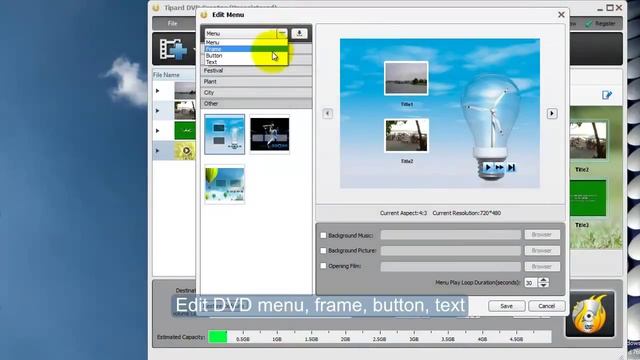Viewport: 640px width, 360px height.
Task: Go to previous menu page arrow
Action: (328, 113)
